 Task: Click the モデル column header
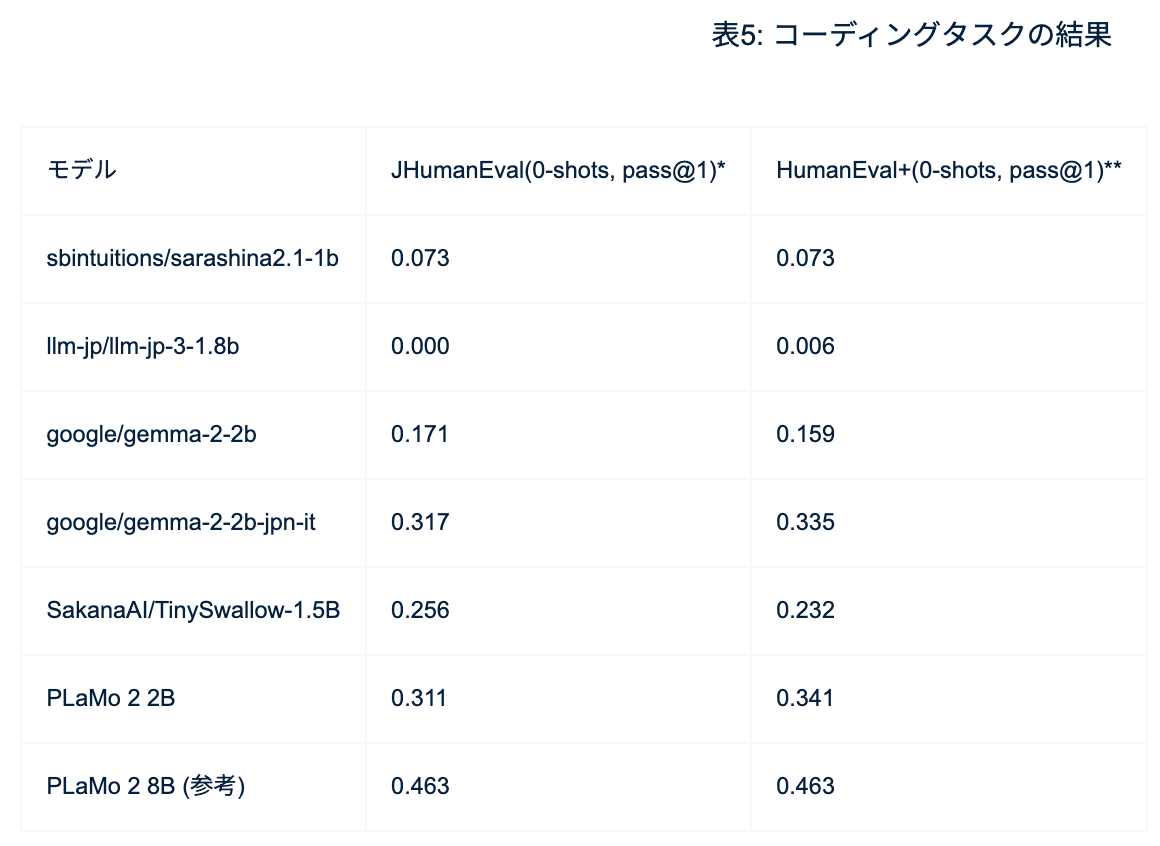[82, 170]
